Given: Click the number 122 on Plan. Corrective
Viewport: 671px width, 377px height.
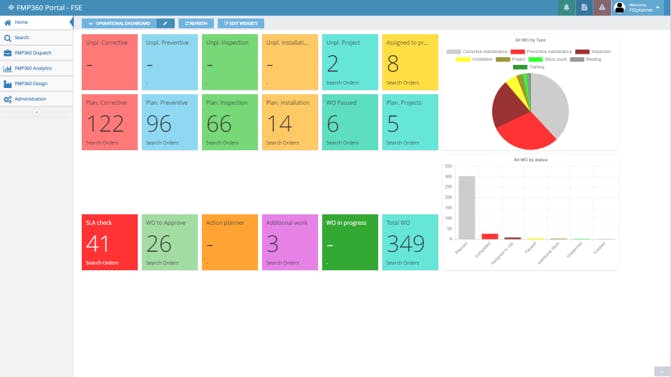Looking at the screenshot, I should pos(105,124).
